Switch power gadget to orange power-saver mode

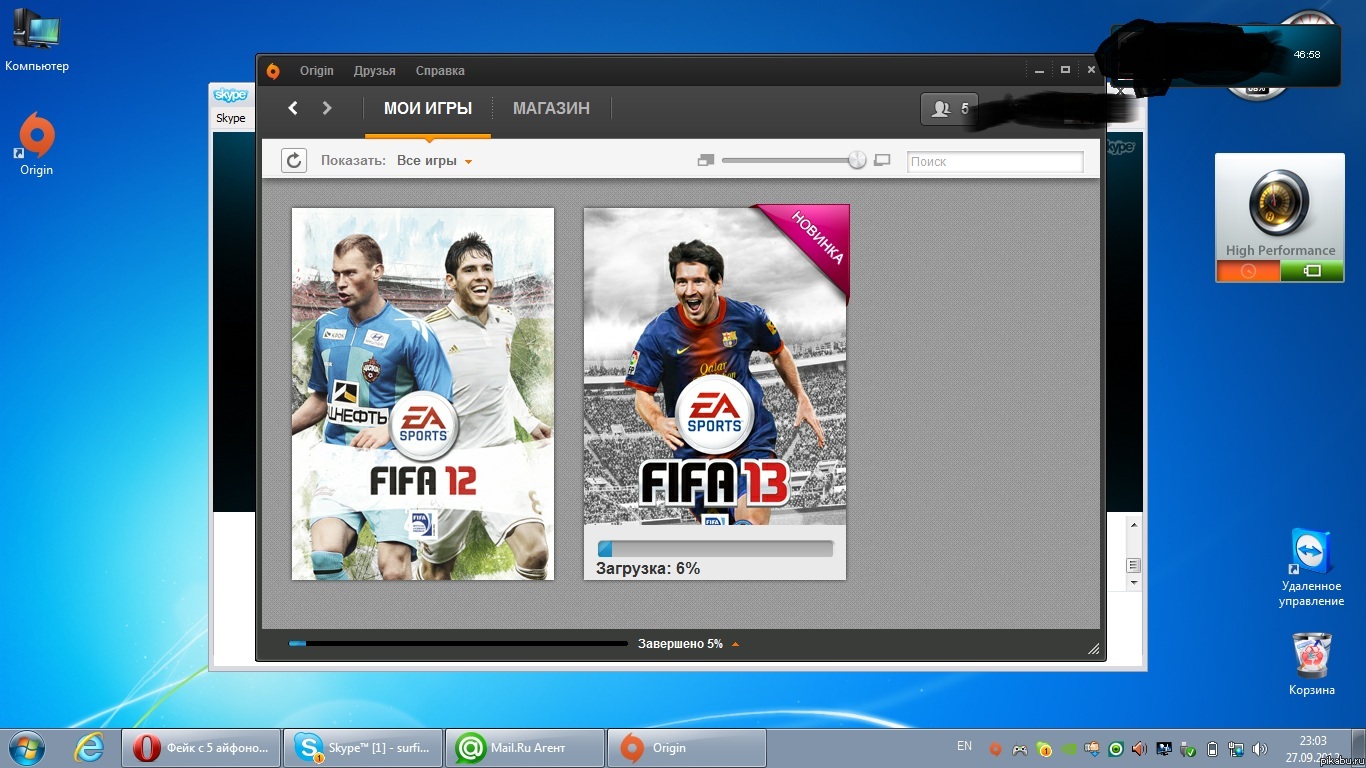[x=1248, y=271]
